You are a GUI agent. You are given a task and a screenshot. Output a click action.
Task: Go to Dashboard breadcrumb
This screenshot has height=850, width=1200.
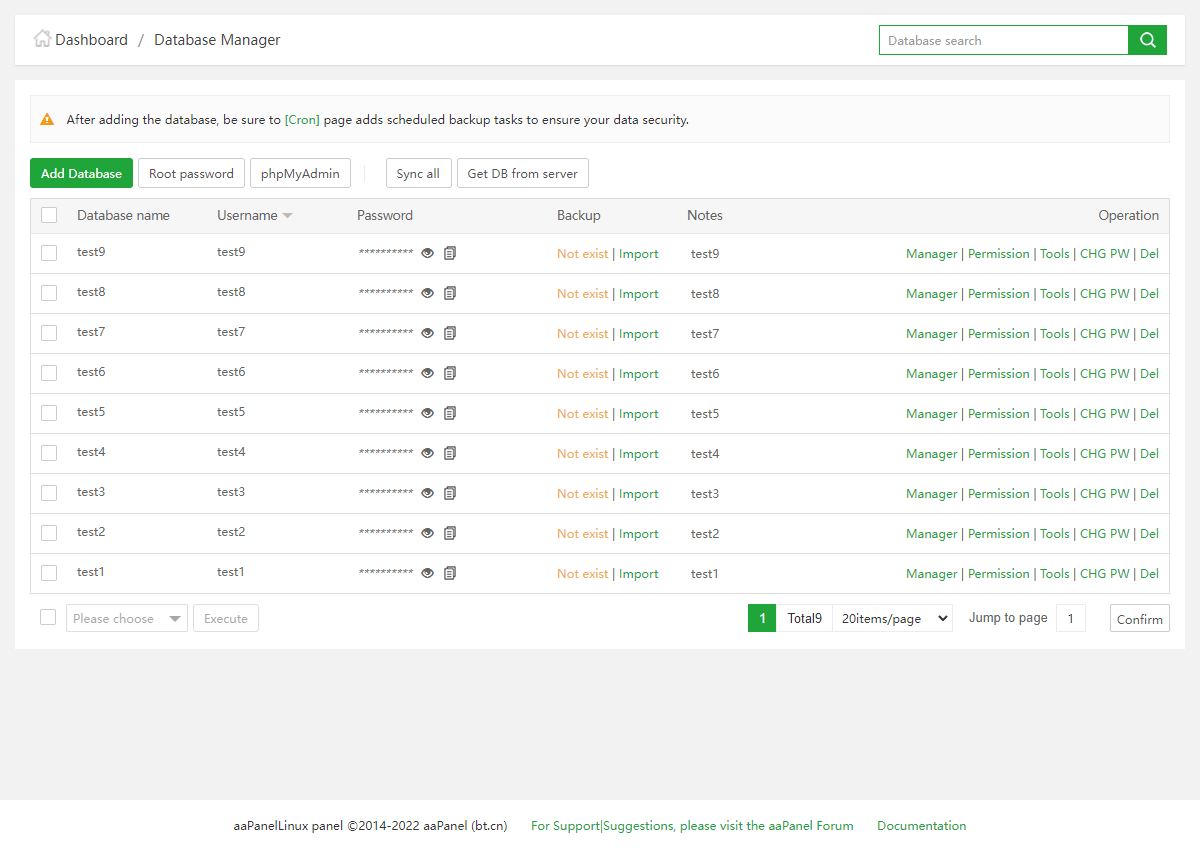coord(91,40)
